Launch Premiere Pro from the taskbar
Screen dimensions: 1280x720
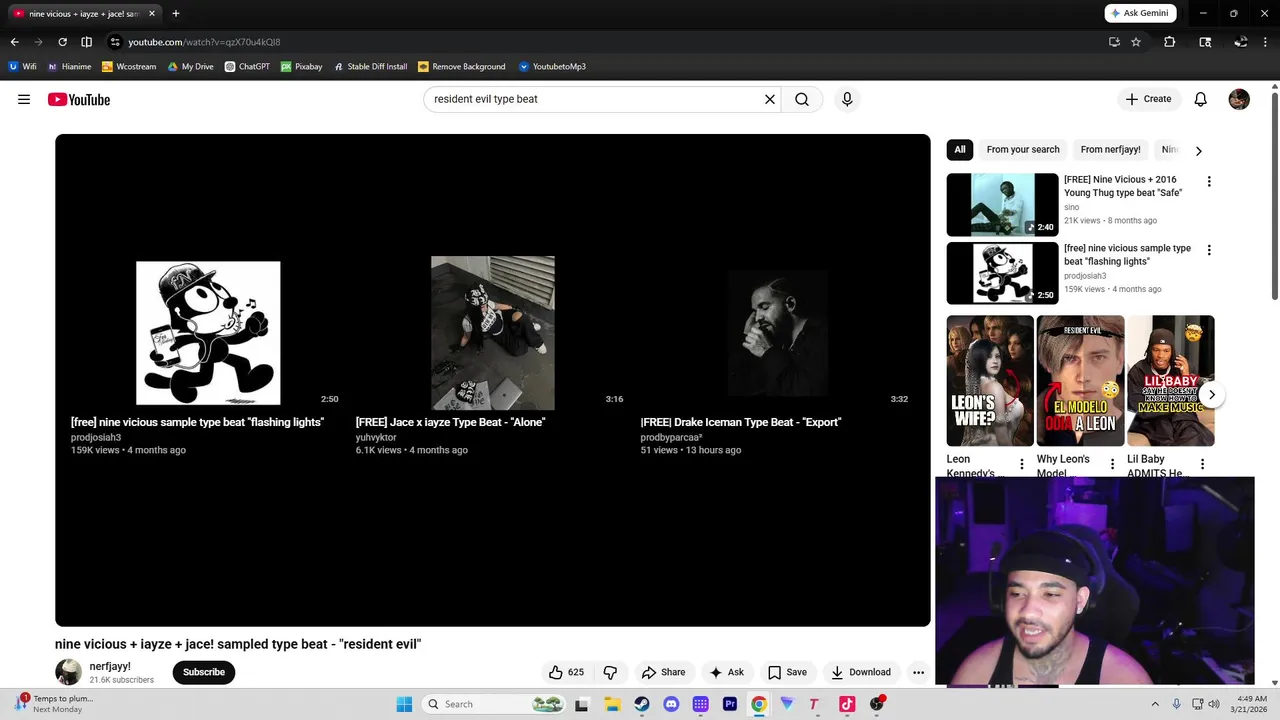(x=730, y=704)
